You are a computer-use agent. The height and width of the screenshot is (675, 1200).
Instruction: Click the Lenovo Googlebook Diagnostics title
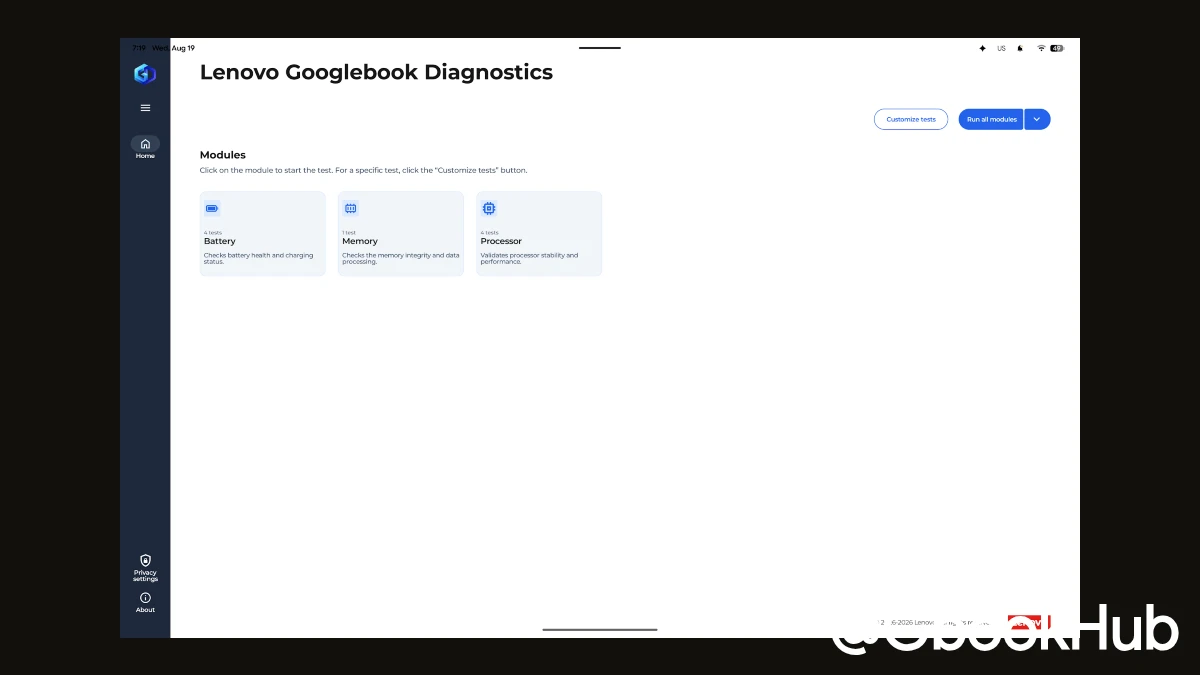point(376,72)
